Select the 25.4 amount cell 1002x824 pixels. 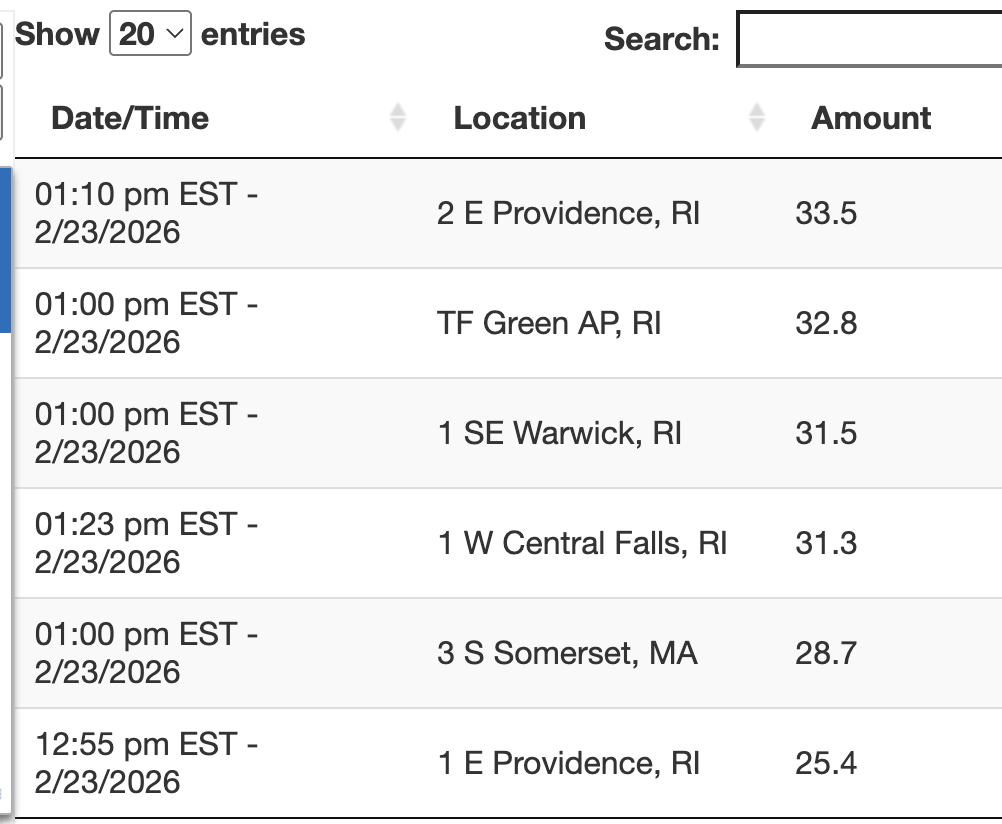pos(826,763)
